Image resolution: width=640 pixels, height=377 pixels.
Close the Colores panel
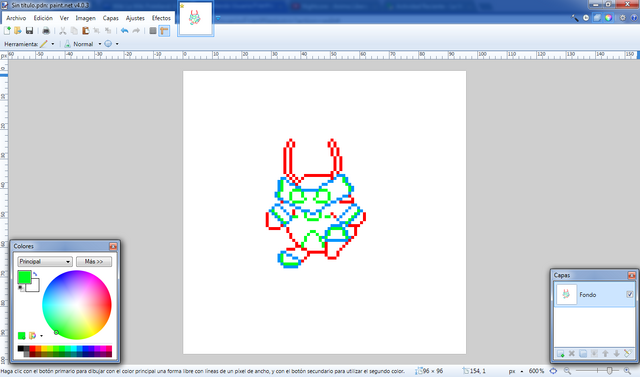pyautogui.click(x=113, y=246)
